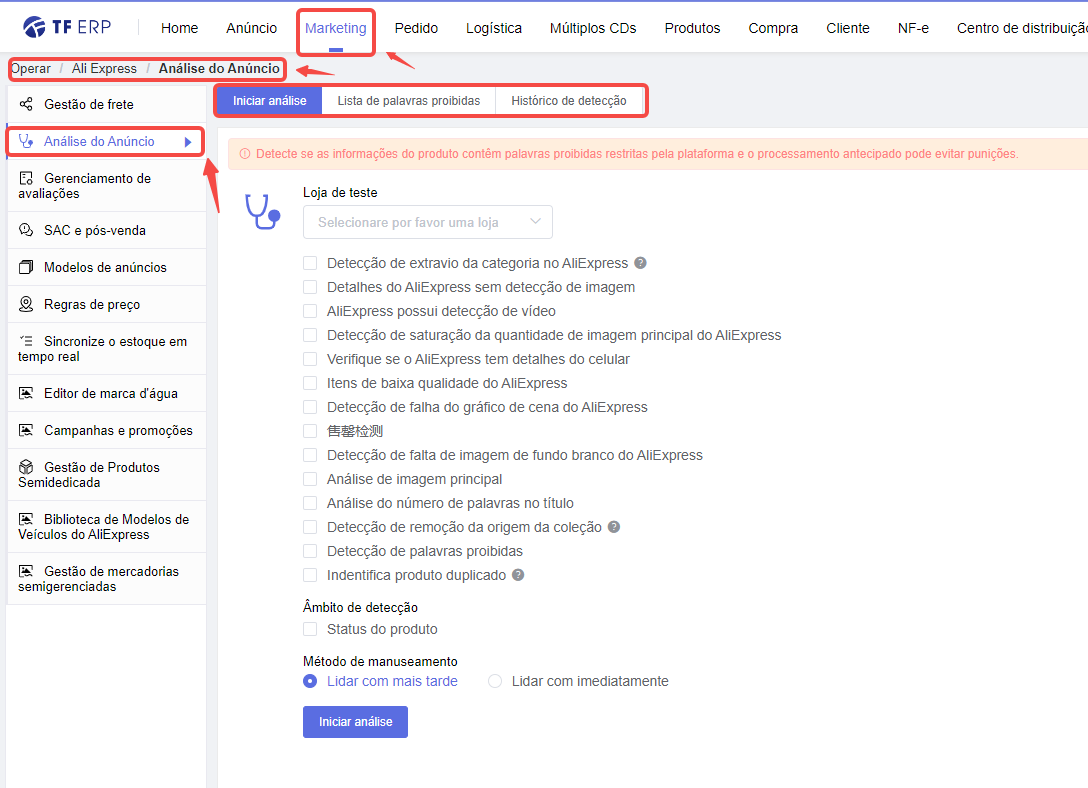Enable Análise do número de palavras no título
Image resolution: width=1088 pixels, height=788 pixels.
310,503
